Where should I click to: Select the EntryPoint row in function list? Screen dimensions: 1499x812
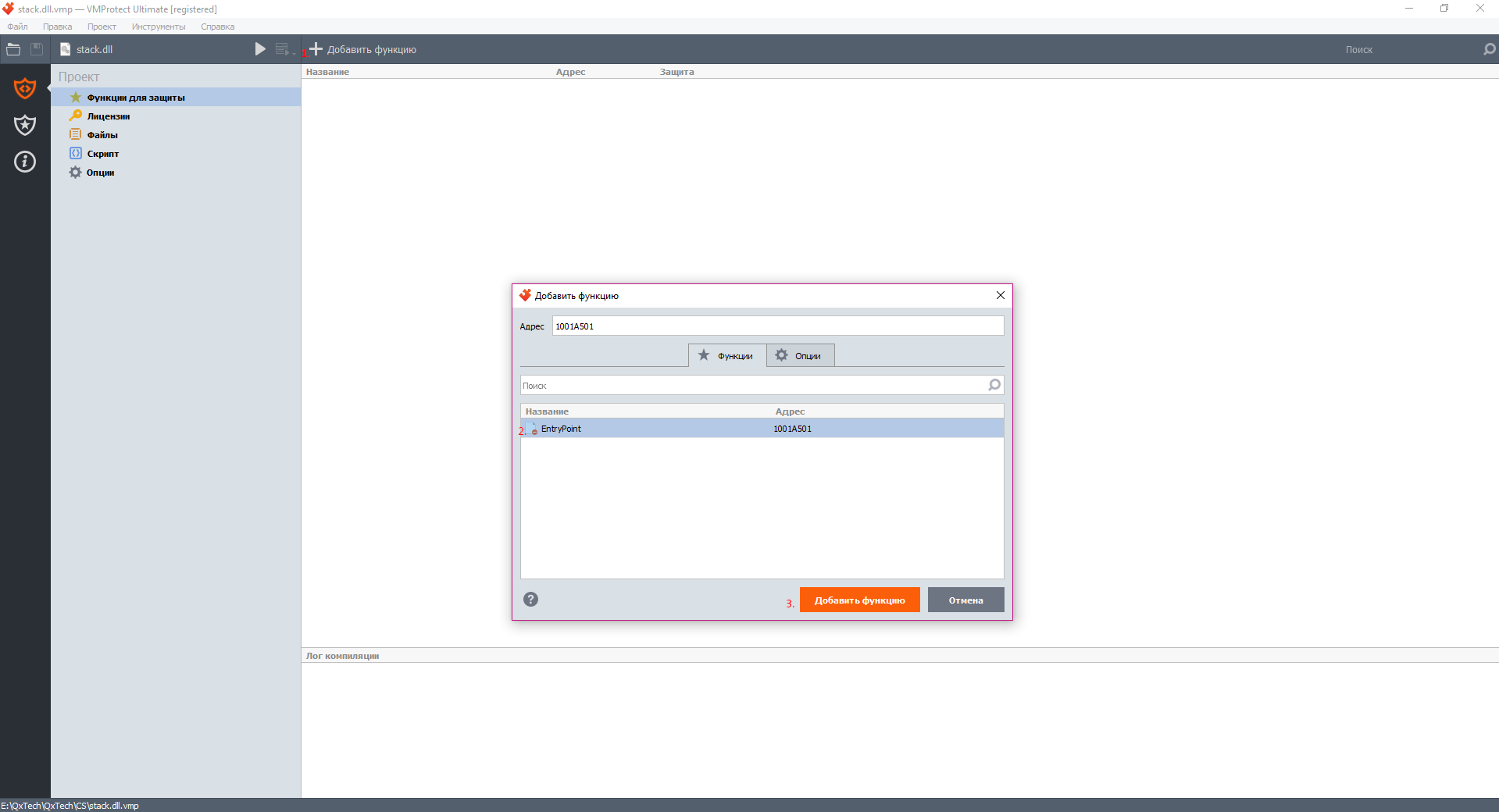[762, 429]
